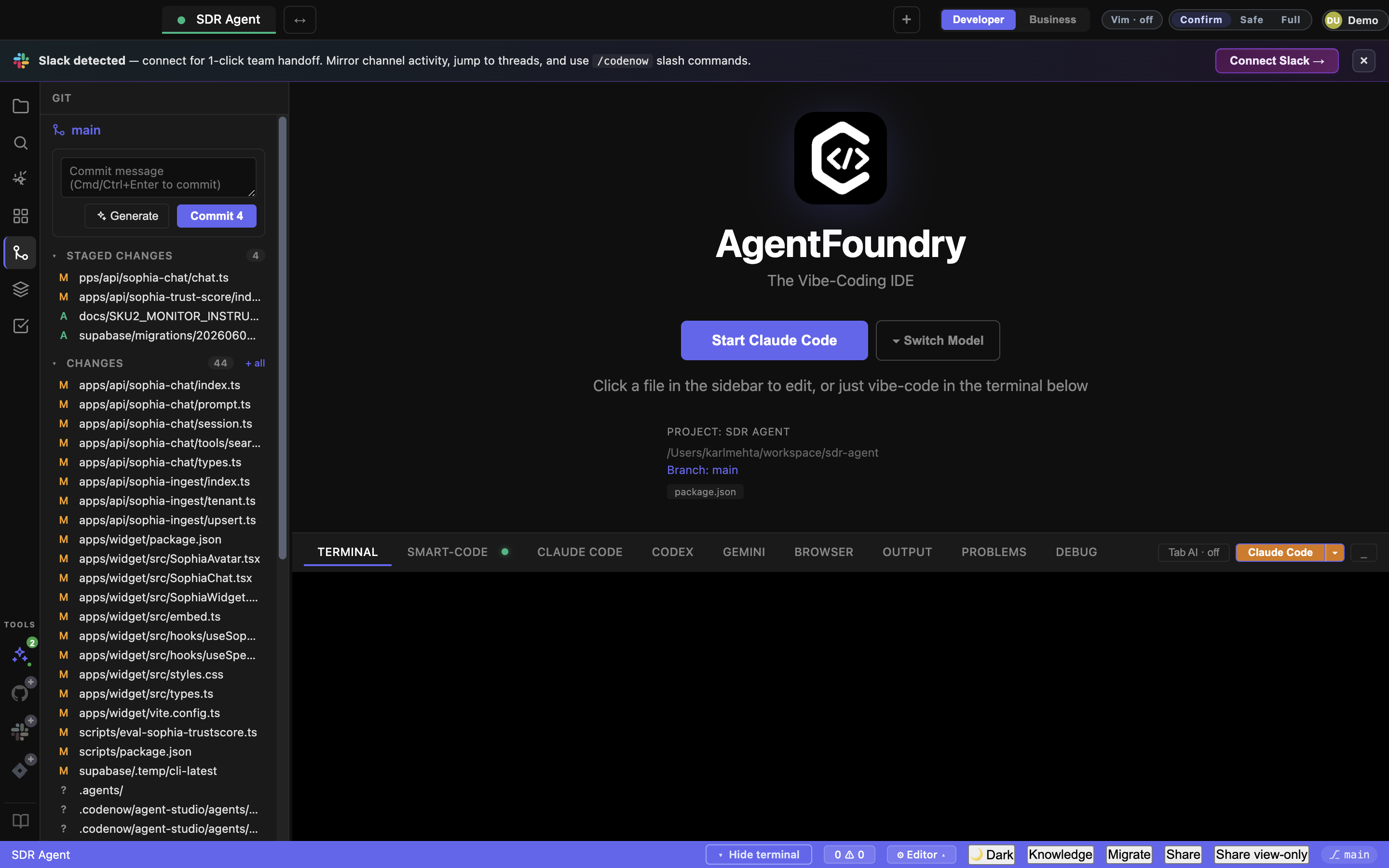1389x868 pixels.
Task: Select the Full permission mode
Action: pos(1290,19)
